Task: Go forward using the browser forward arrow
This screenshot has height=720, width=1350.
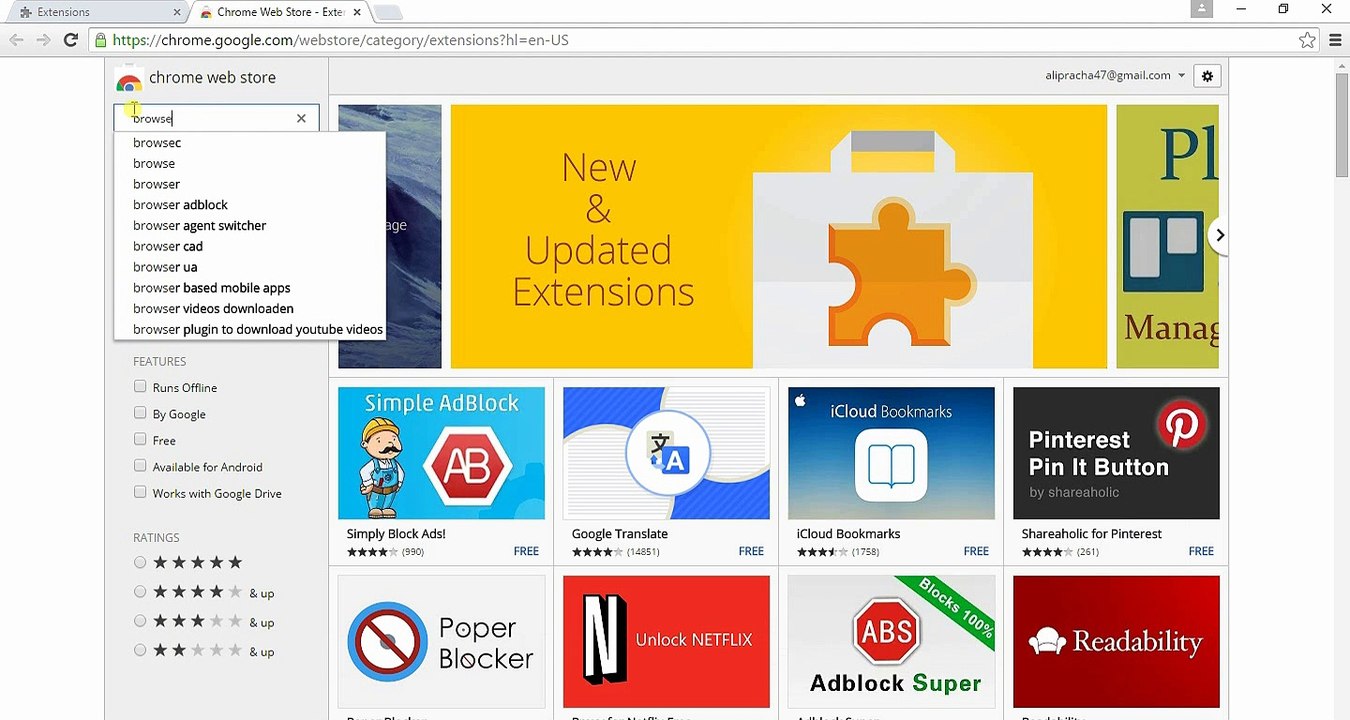Action: [43, 40]
